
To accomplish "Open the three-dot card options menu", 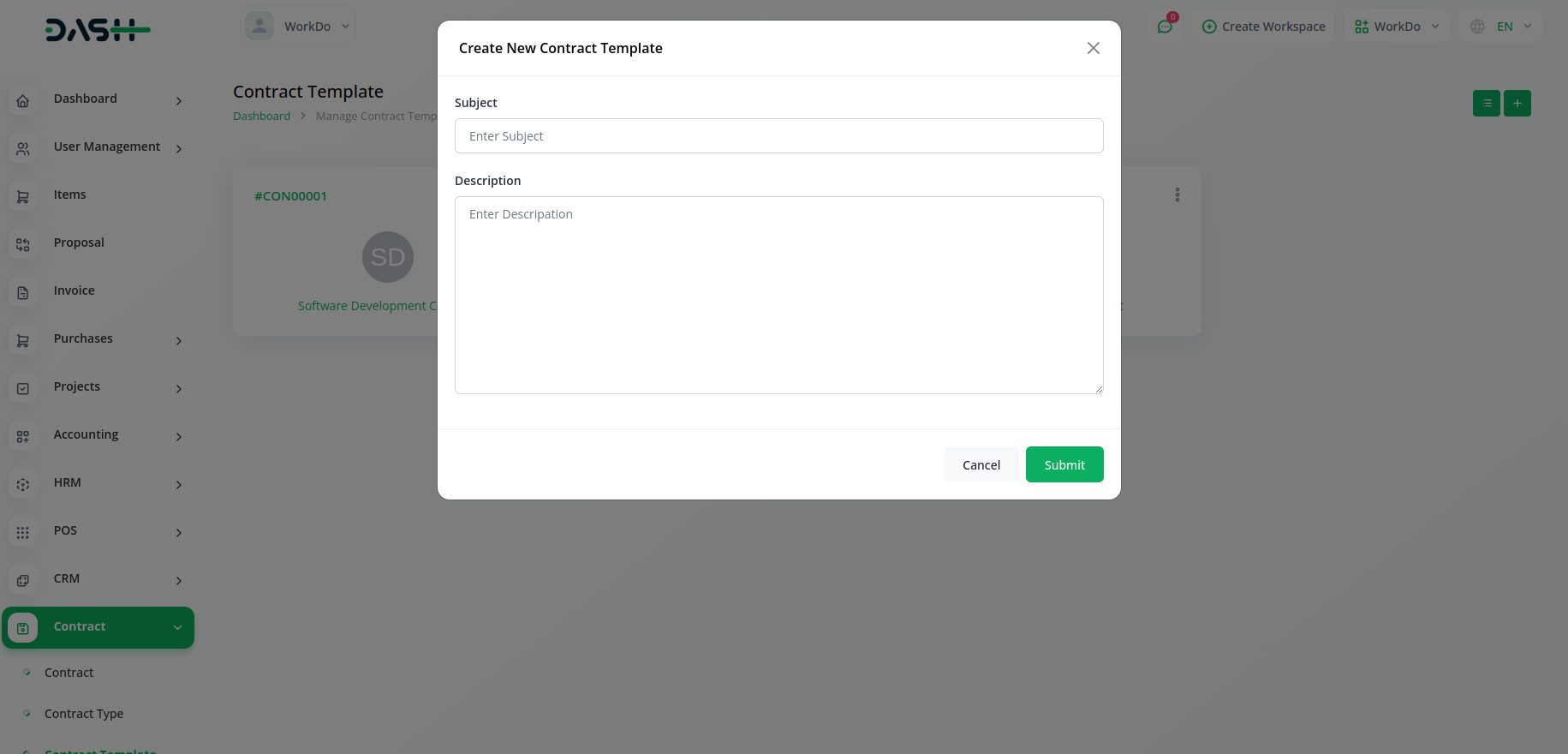I will [x=1177, y=195].
